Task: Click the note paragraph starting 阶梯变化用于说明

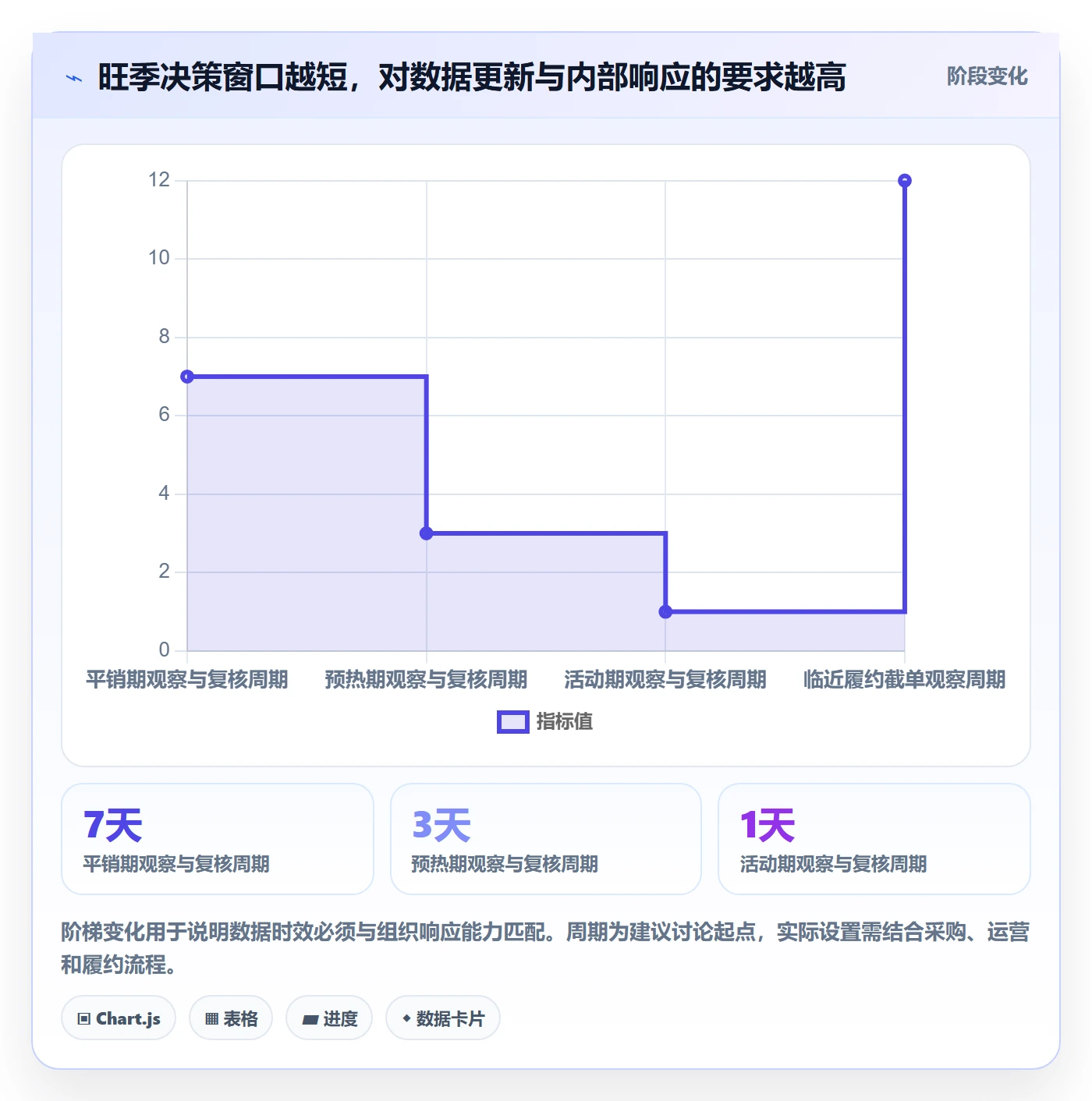Action: pyautogui.click(x=546, y=948)
